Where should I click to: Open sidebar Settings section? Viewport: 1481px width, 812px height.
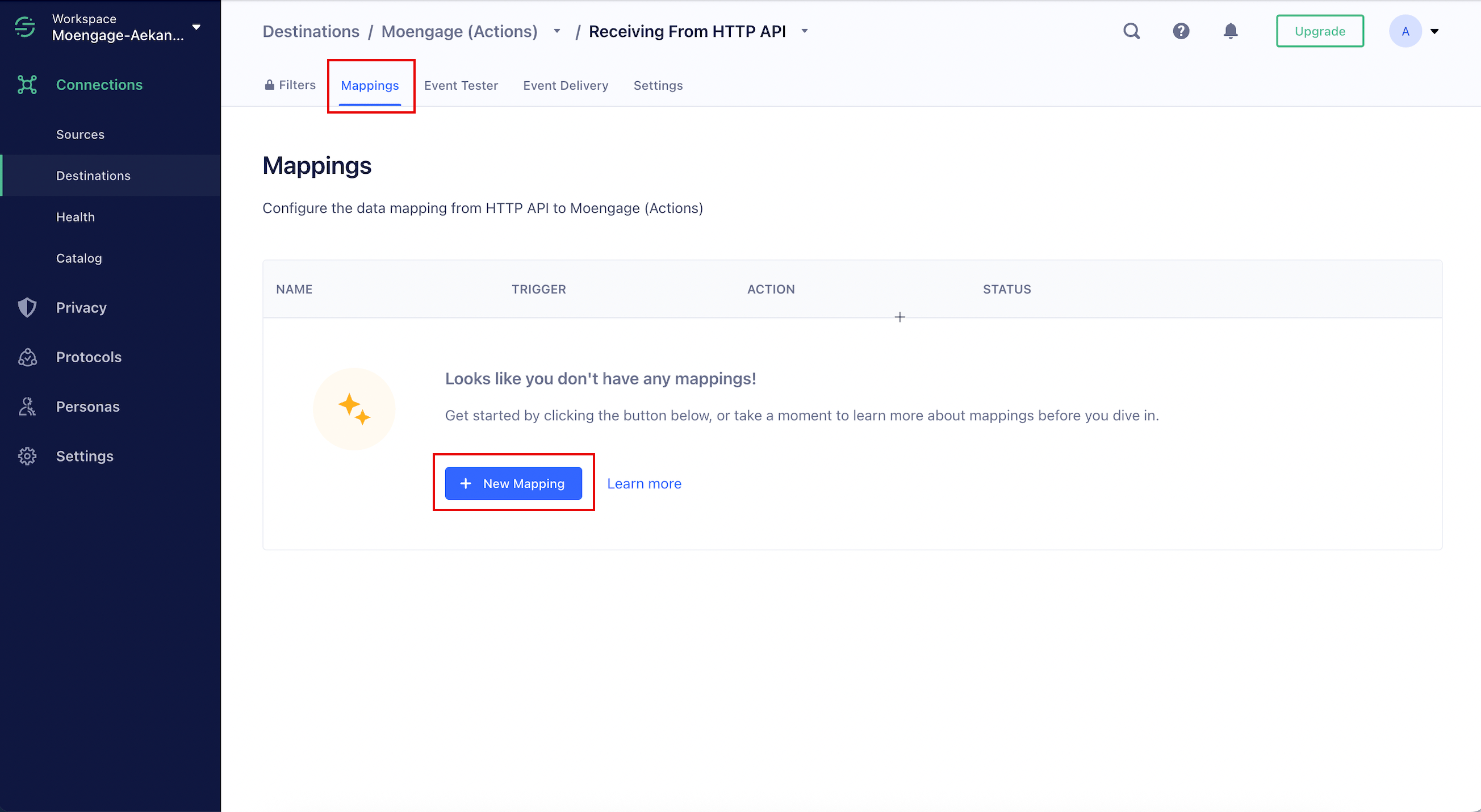click(x=85, y=456)
